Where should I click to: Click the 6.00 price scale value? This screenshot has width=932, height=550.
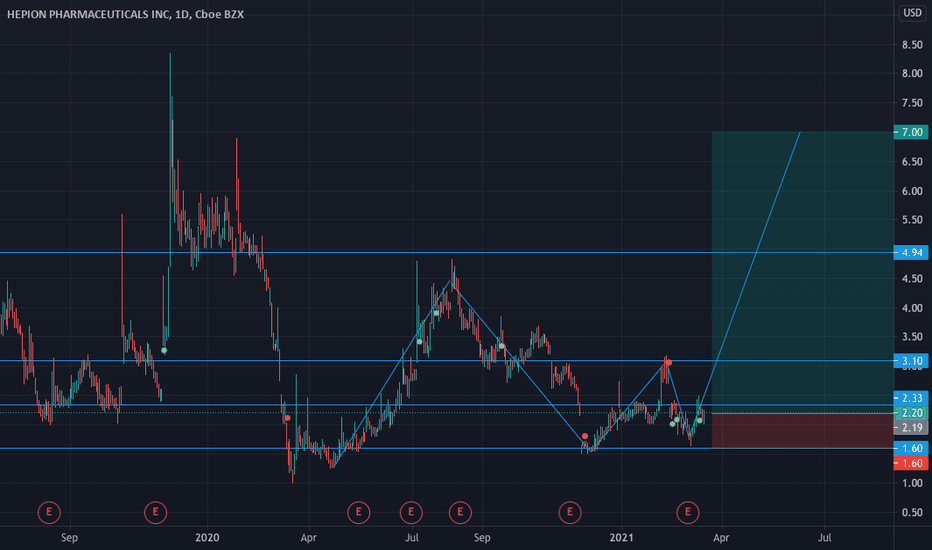(912, 191)
